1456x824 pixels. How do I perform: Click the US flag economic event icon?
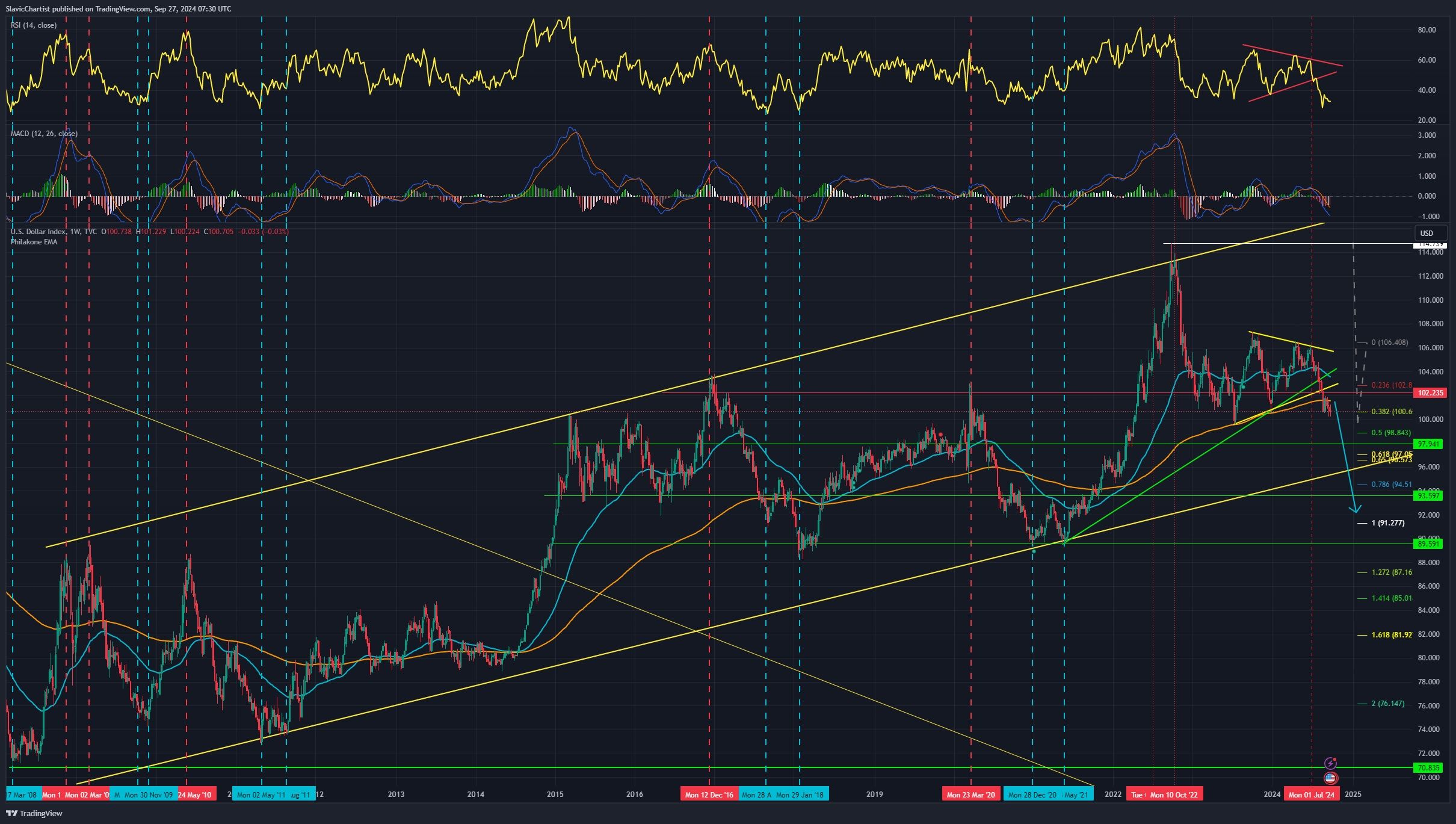point(1331,778)
